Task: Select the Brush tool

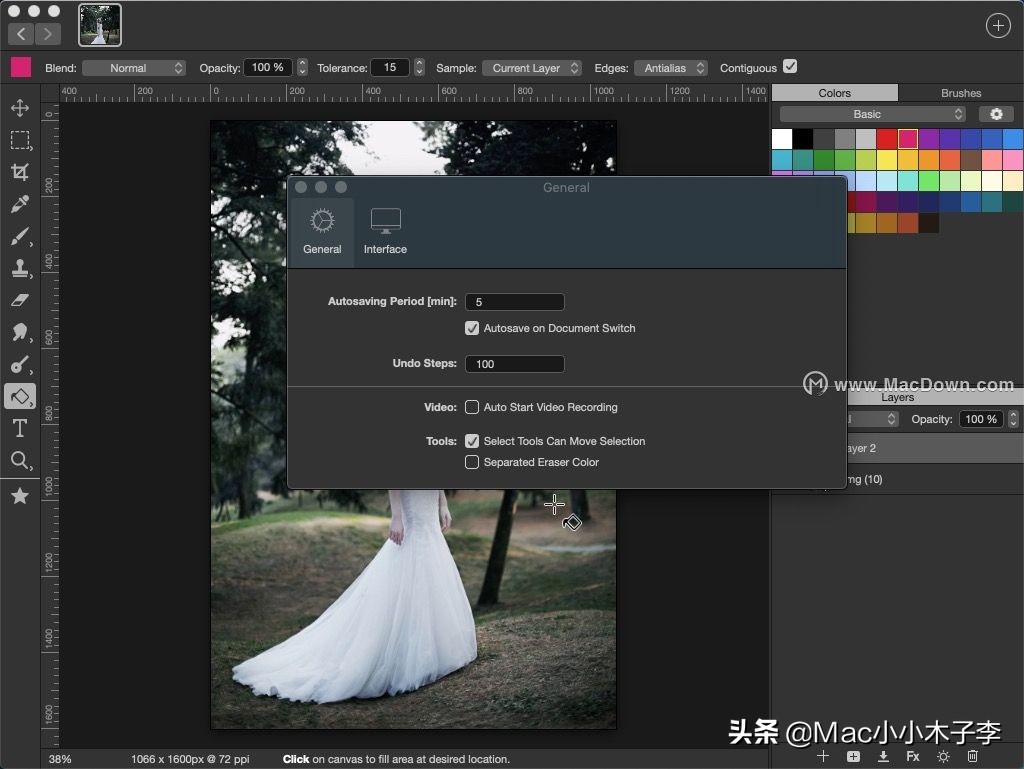Action: coord(20,237)
